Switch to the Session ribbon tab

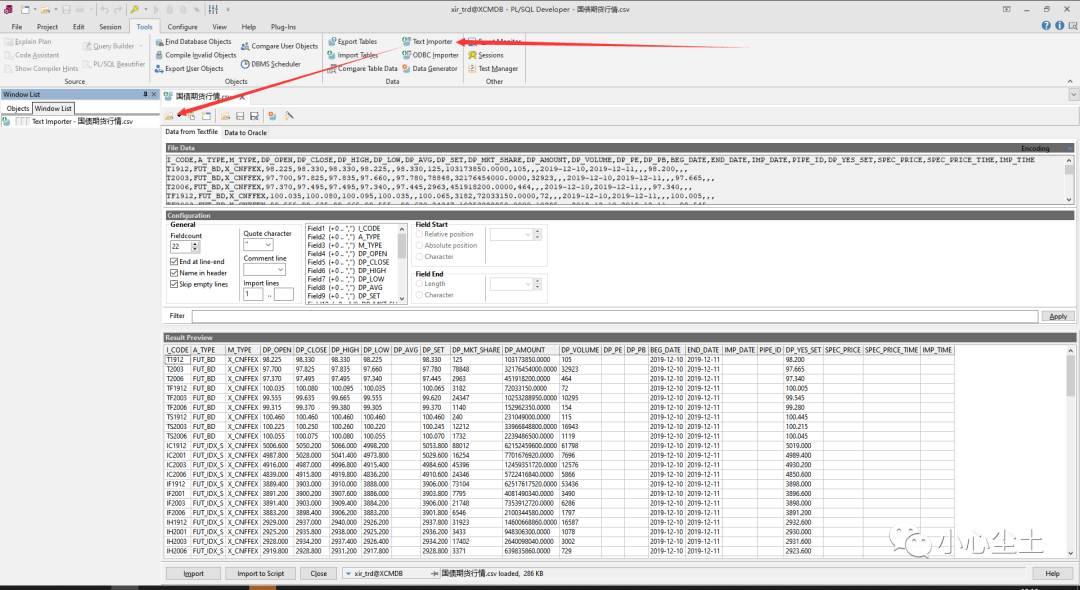click(x=110, y=27)
